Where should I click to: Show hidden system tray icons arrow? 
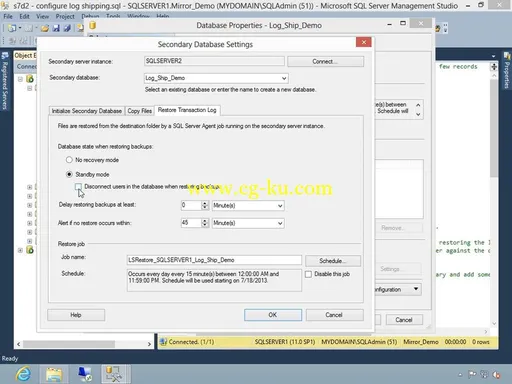460,375
